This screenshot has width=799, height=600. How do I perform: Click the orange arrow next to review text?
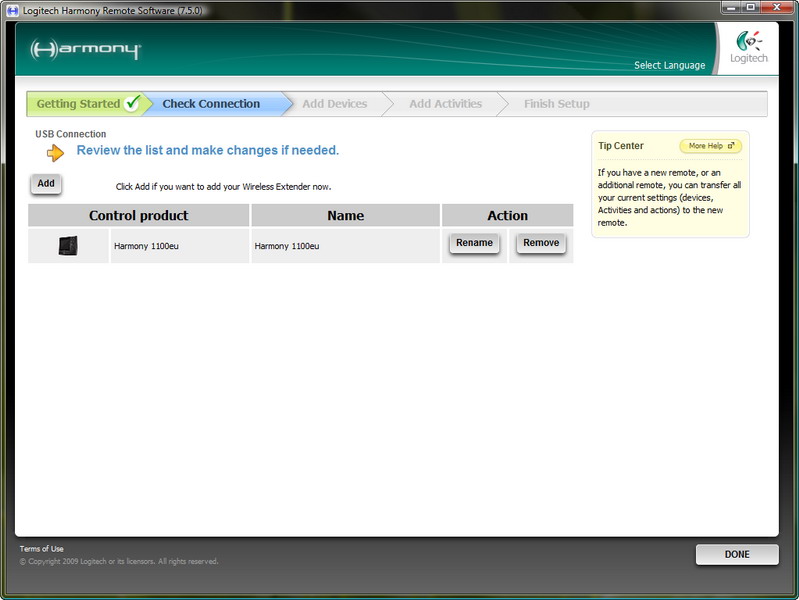coord(55,152)
